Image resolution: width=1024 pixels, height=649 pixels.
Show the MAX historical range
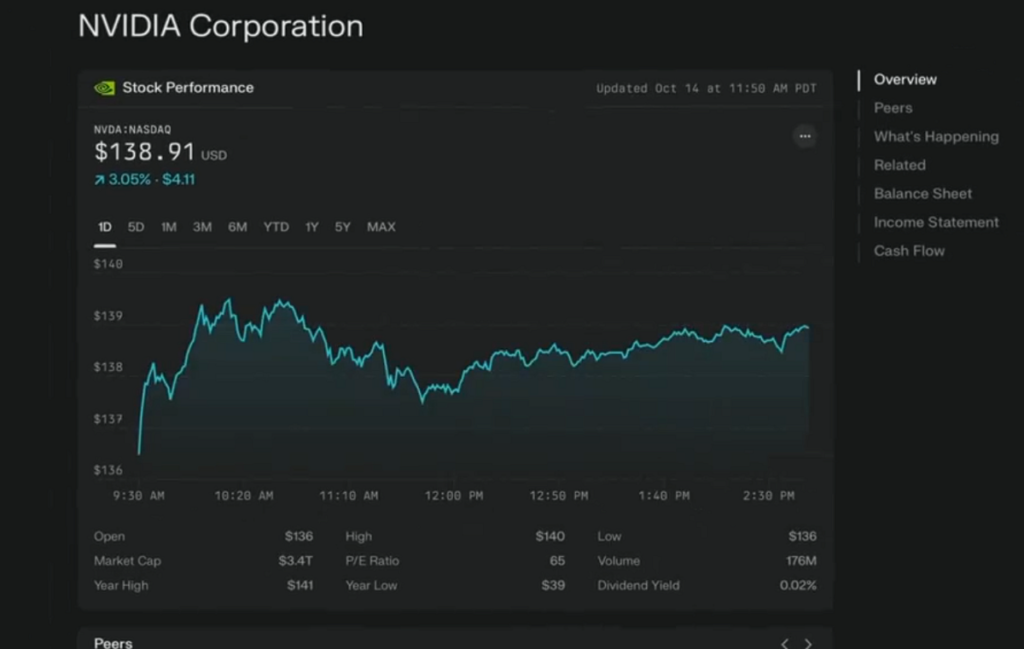(x=380, y=227)
